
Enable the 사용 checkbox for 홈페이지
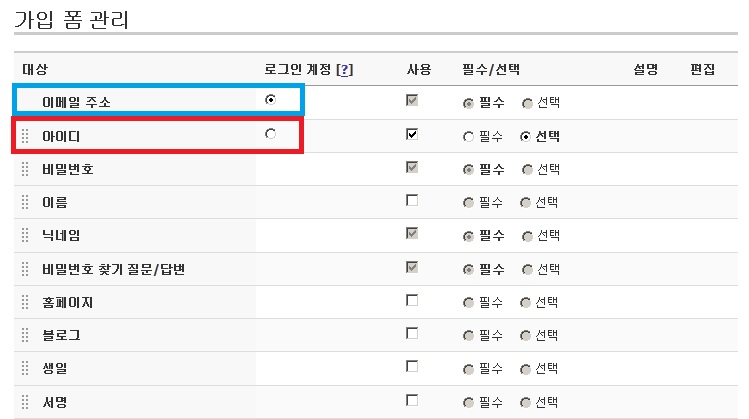point(412,300)
